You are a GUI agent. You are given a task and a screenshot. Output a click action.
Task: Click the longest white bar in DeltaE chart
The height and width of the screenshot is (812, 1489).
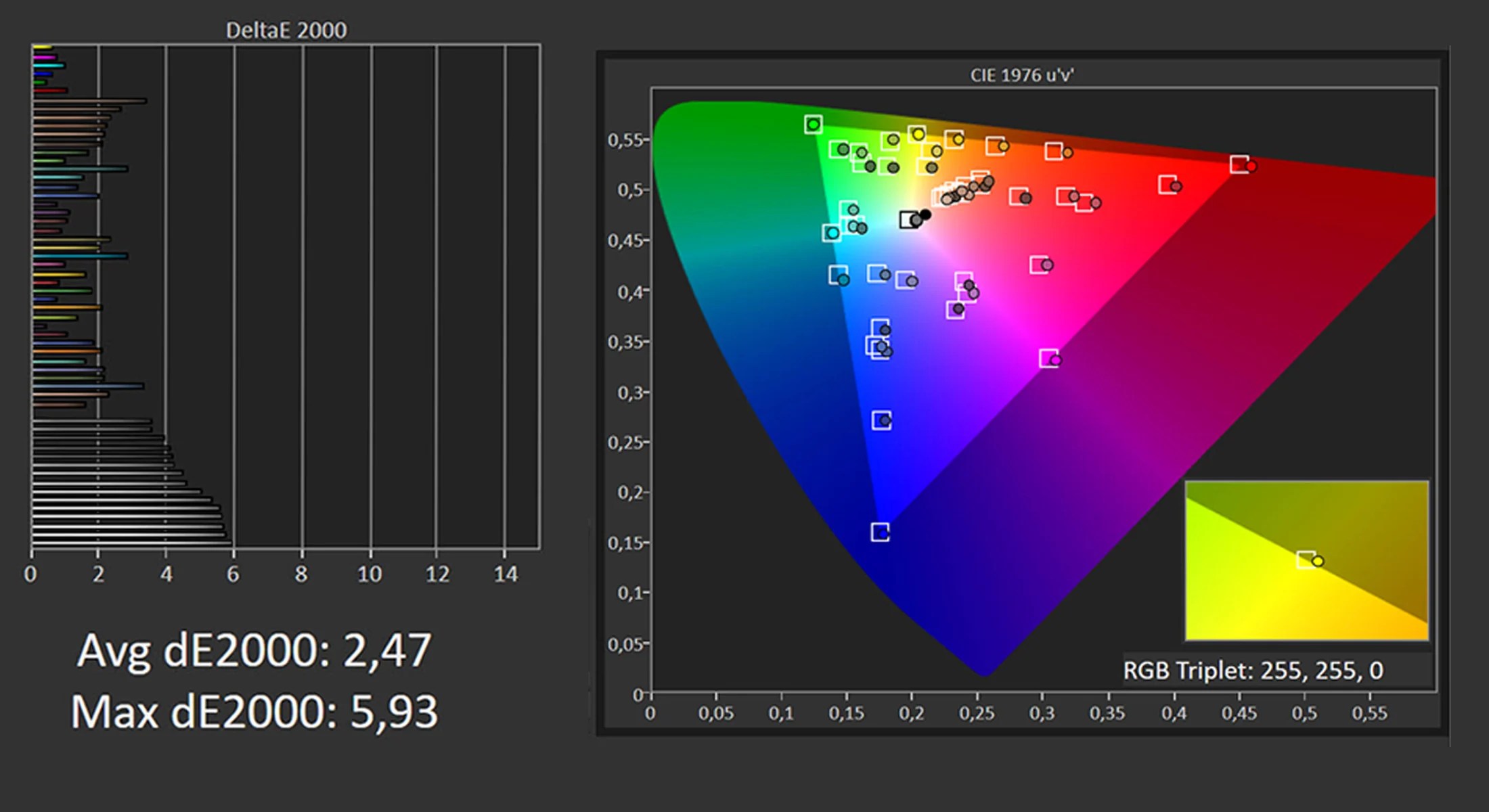click(x=131, y=541)
